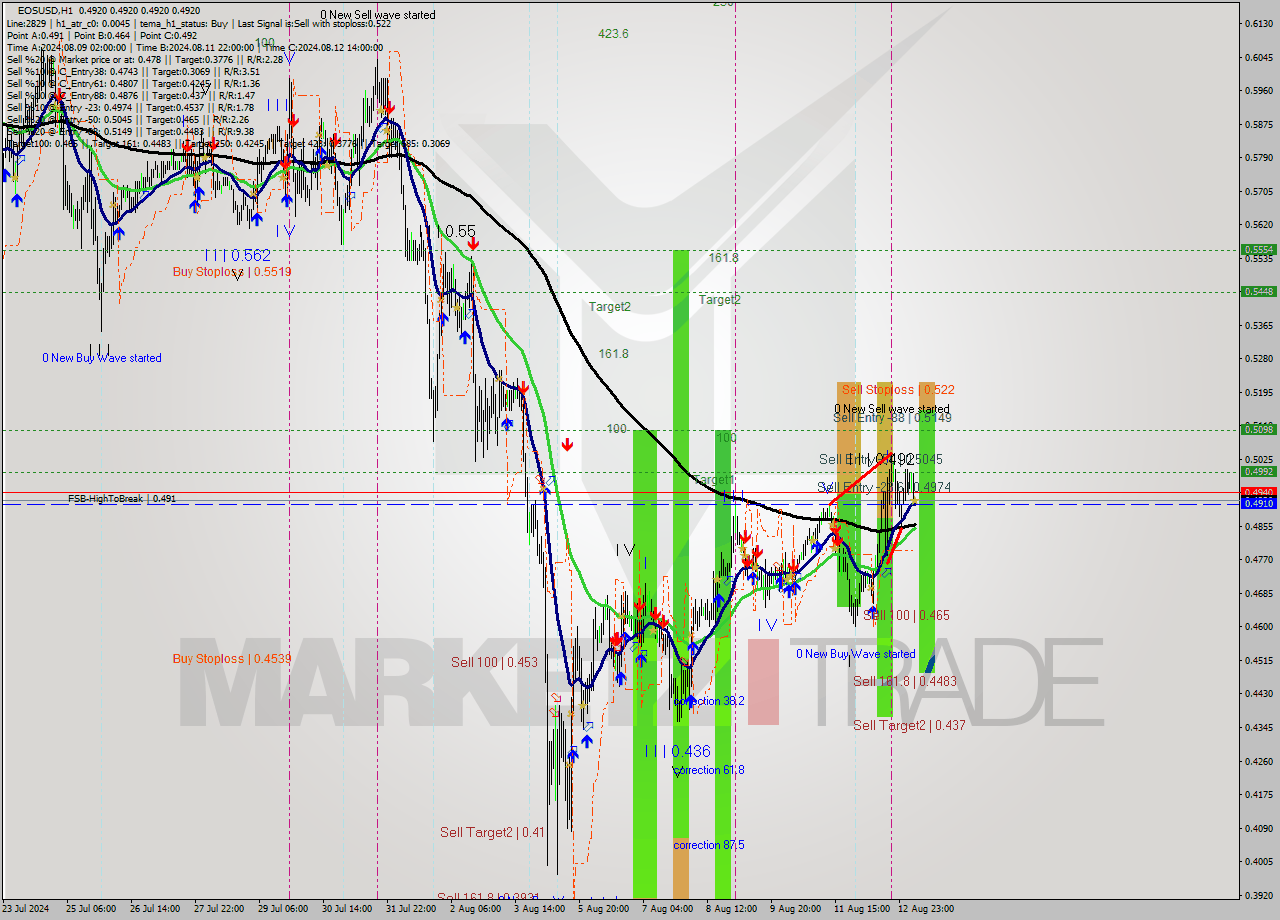Click the blue 0.4910 price tag on axis
The width and height of the screenshot is (1280, 920).
click(x=1258, y=503)
